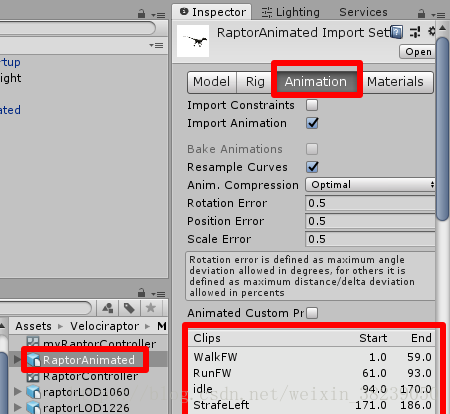Uncheck the Import Animation checkbox
Viewport: 450px width, 414px height.
(312, 123)
